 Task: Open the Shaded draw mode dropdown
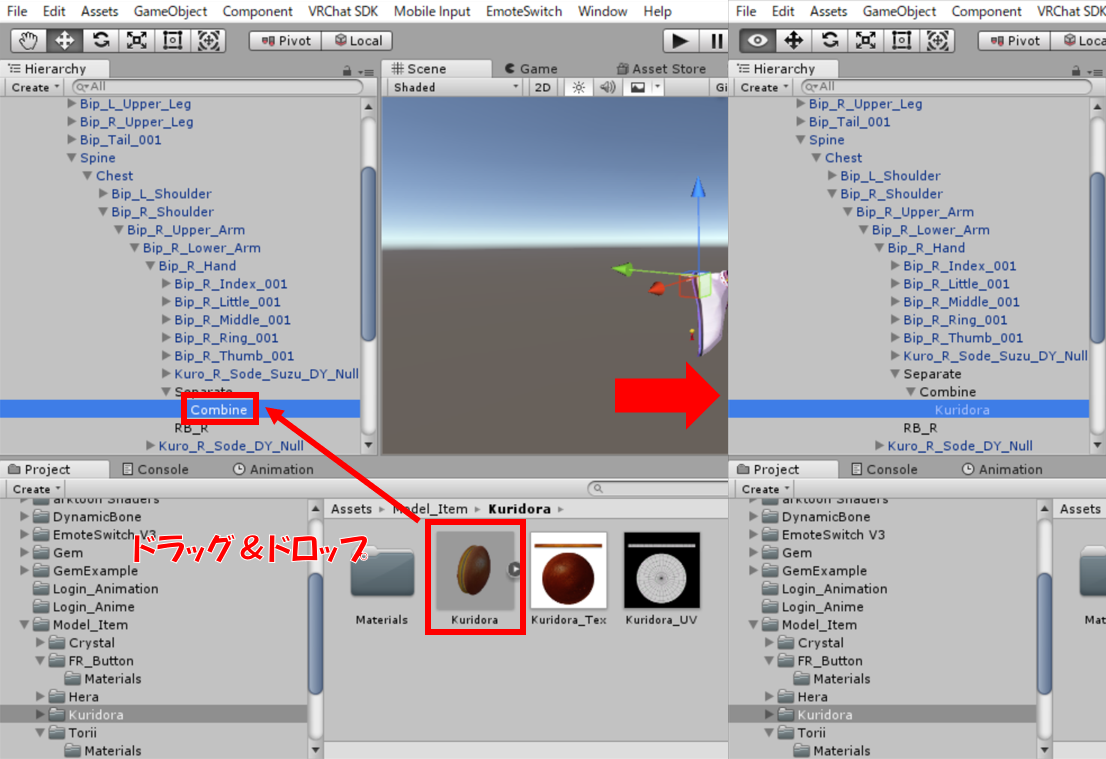(456, 87)
